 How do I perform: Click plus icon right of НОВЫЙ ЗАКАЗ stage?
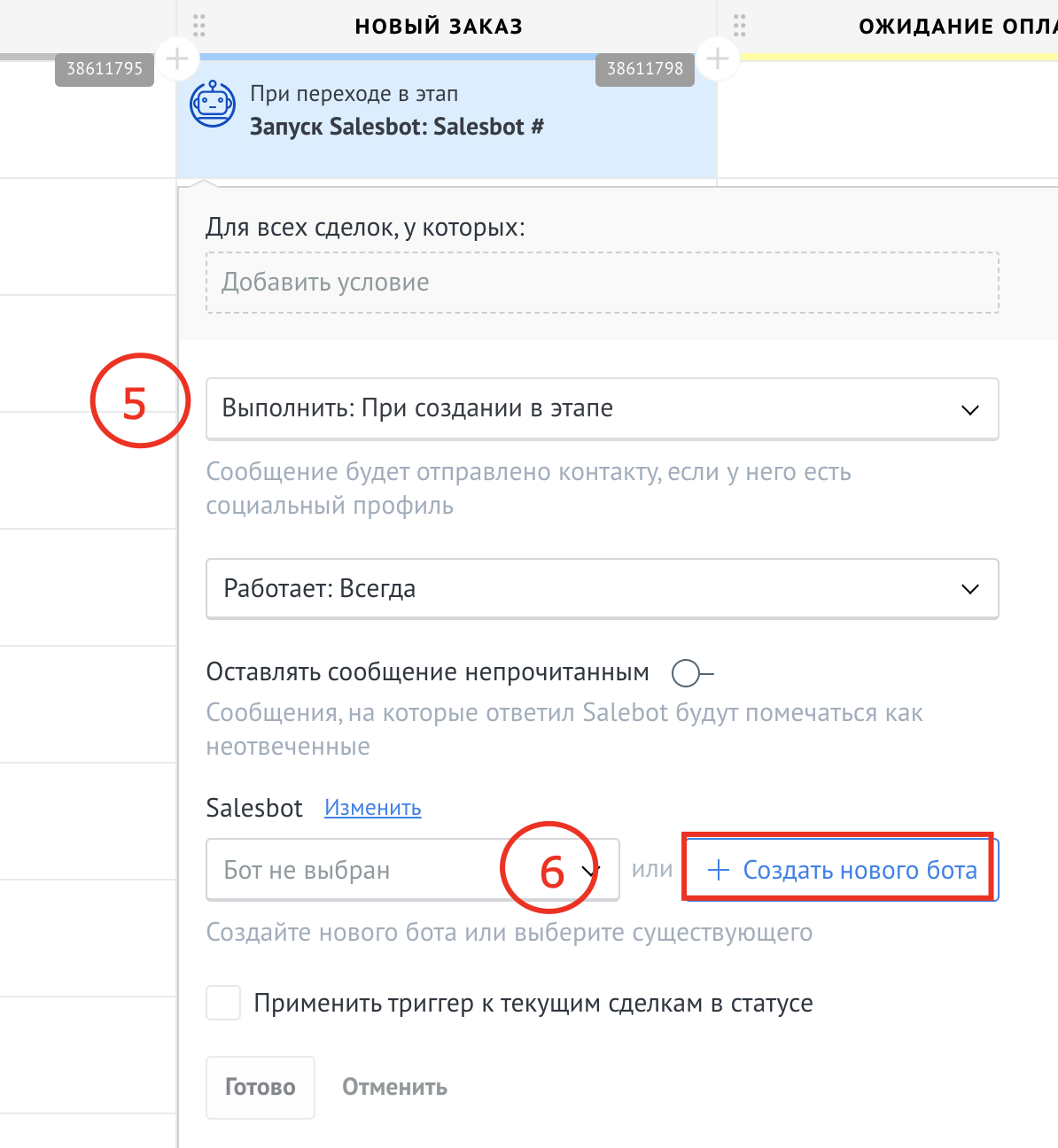(x=718, y=59)
